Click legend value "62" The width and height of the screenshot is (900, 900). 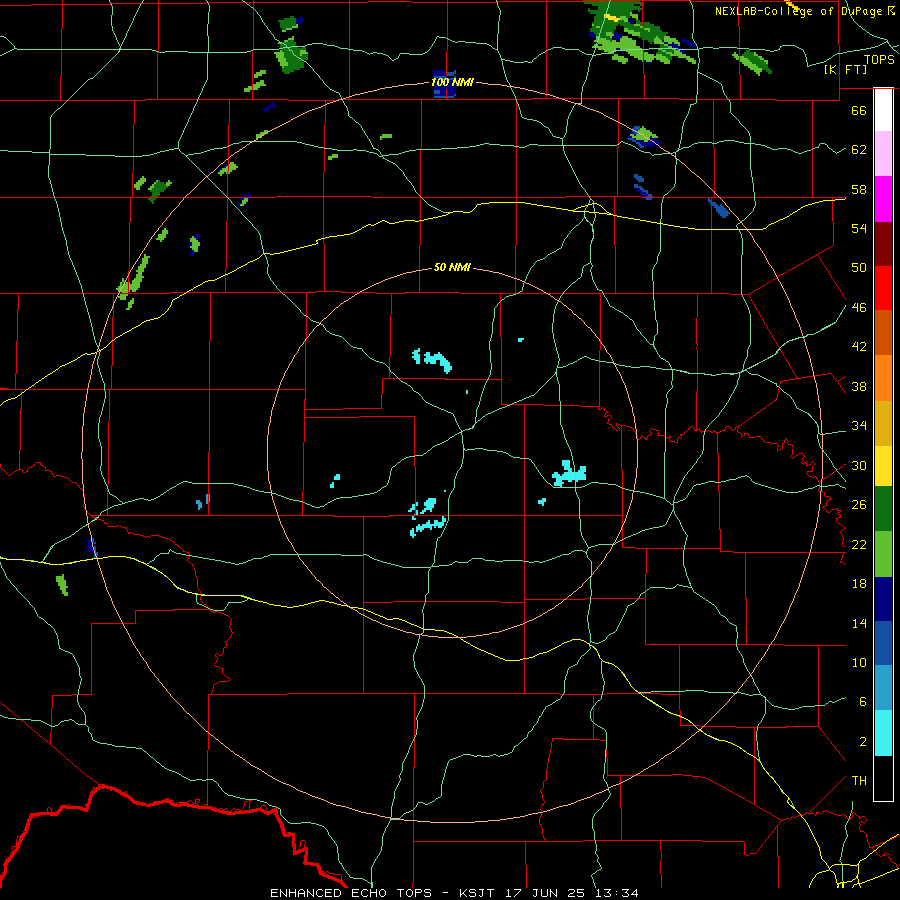click(859, 150)
